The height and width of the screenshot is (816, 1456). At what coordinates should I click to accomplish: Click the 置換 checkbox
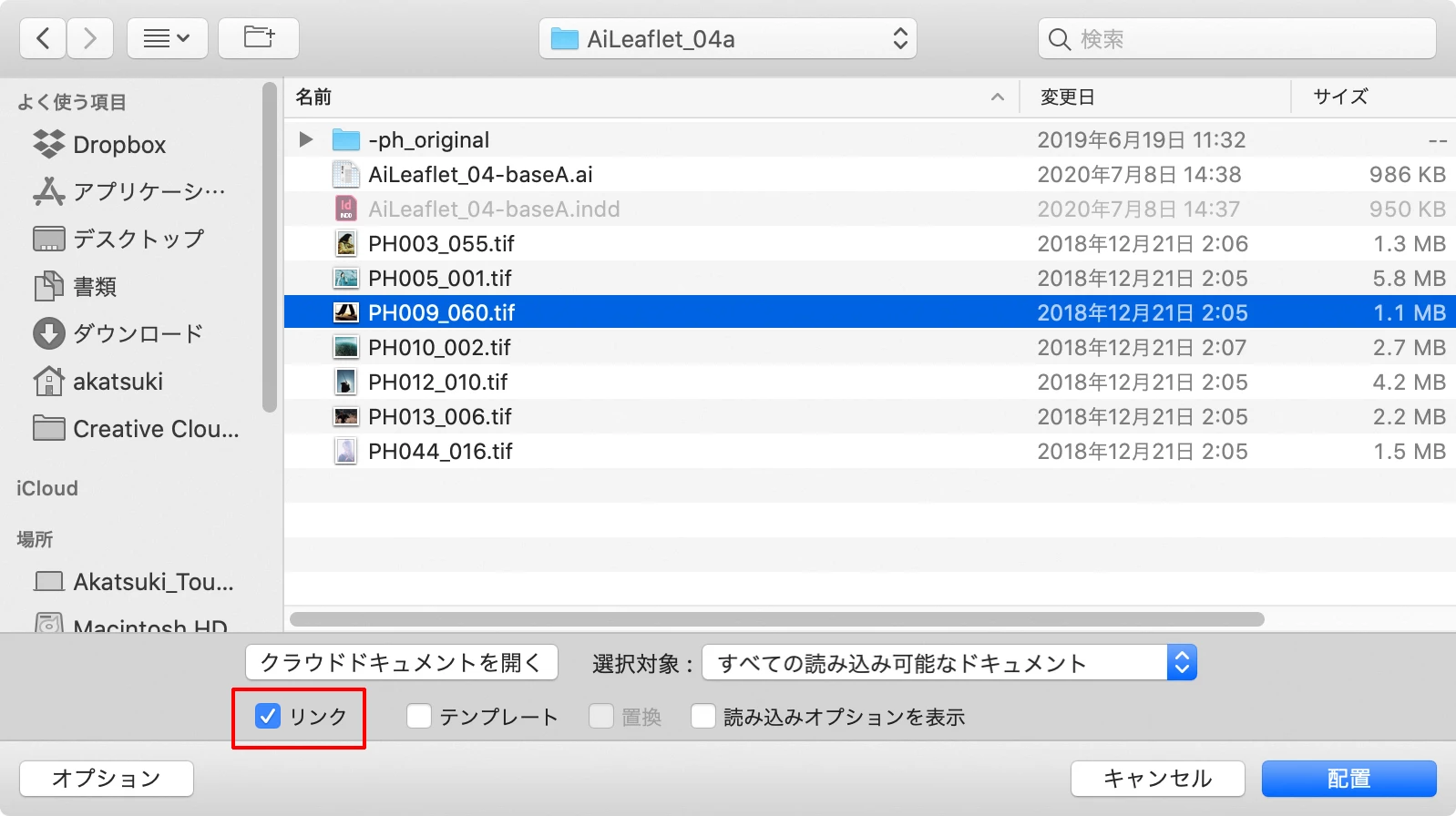(x=601, y=717)
